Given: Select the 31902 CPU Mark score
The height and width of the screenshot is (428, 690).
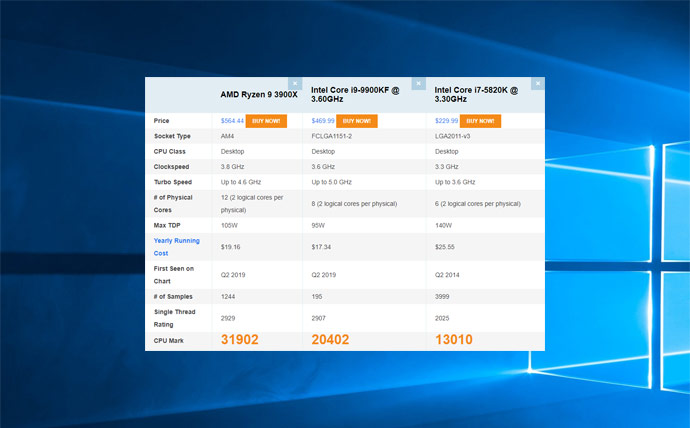Looking at the screenshot, I should coord(246,340).
